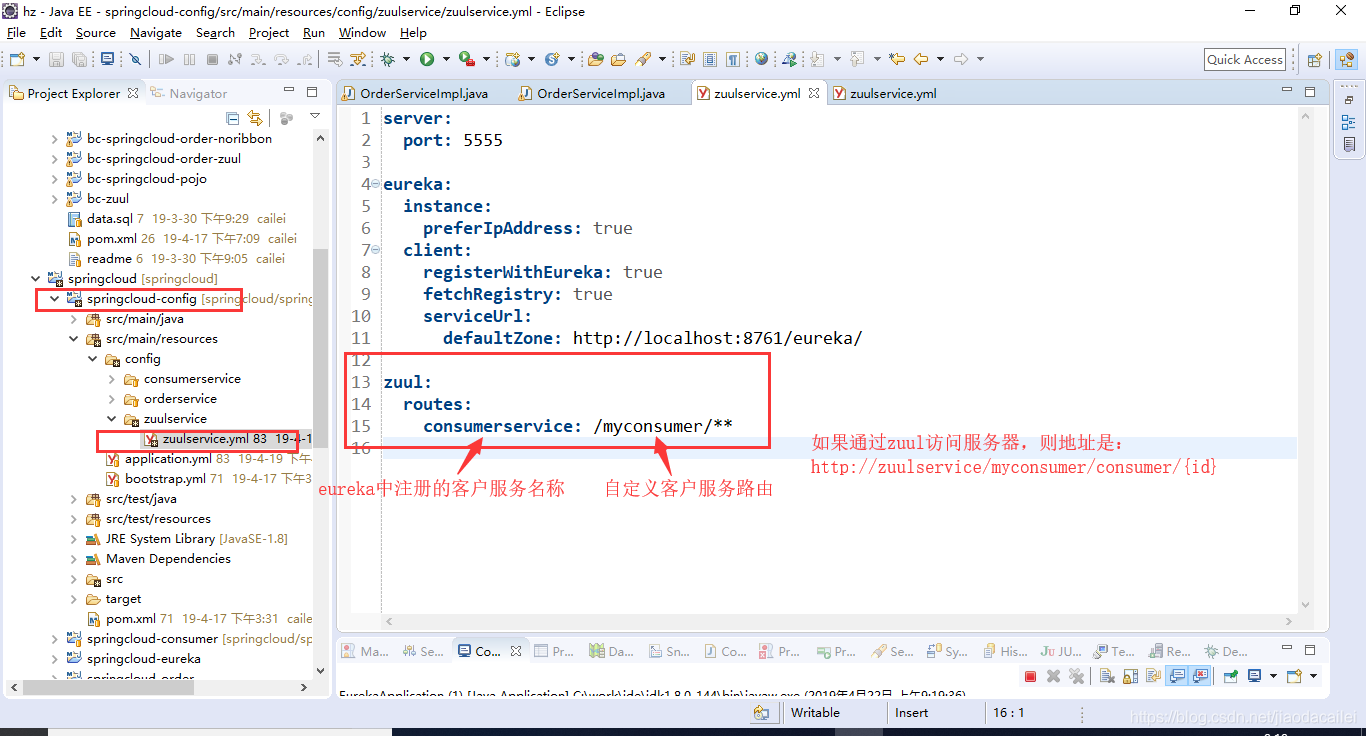Toggle Link with Editor in Project Explorer
This screenshot has height=736, width=1366.
coord(255,118)
